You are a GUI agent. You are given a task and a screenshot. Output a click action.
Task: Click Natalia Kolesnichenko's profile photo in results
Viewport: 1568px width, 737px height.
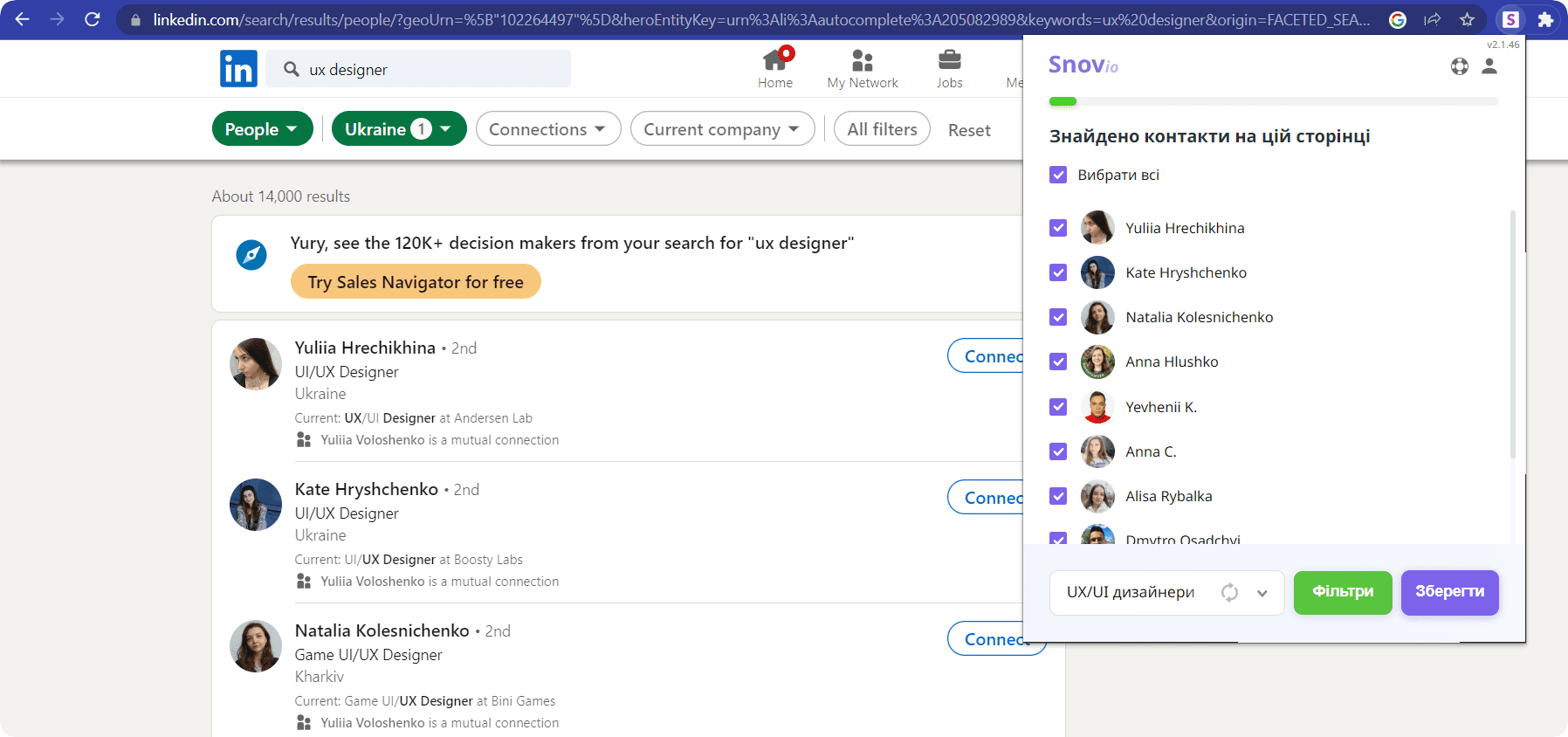[x=256, y=646]
